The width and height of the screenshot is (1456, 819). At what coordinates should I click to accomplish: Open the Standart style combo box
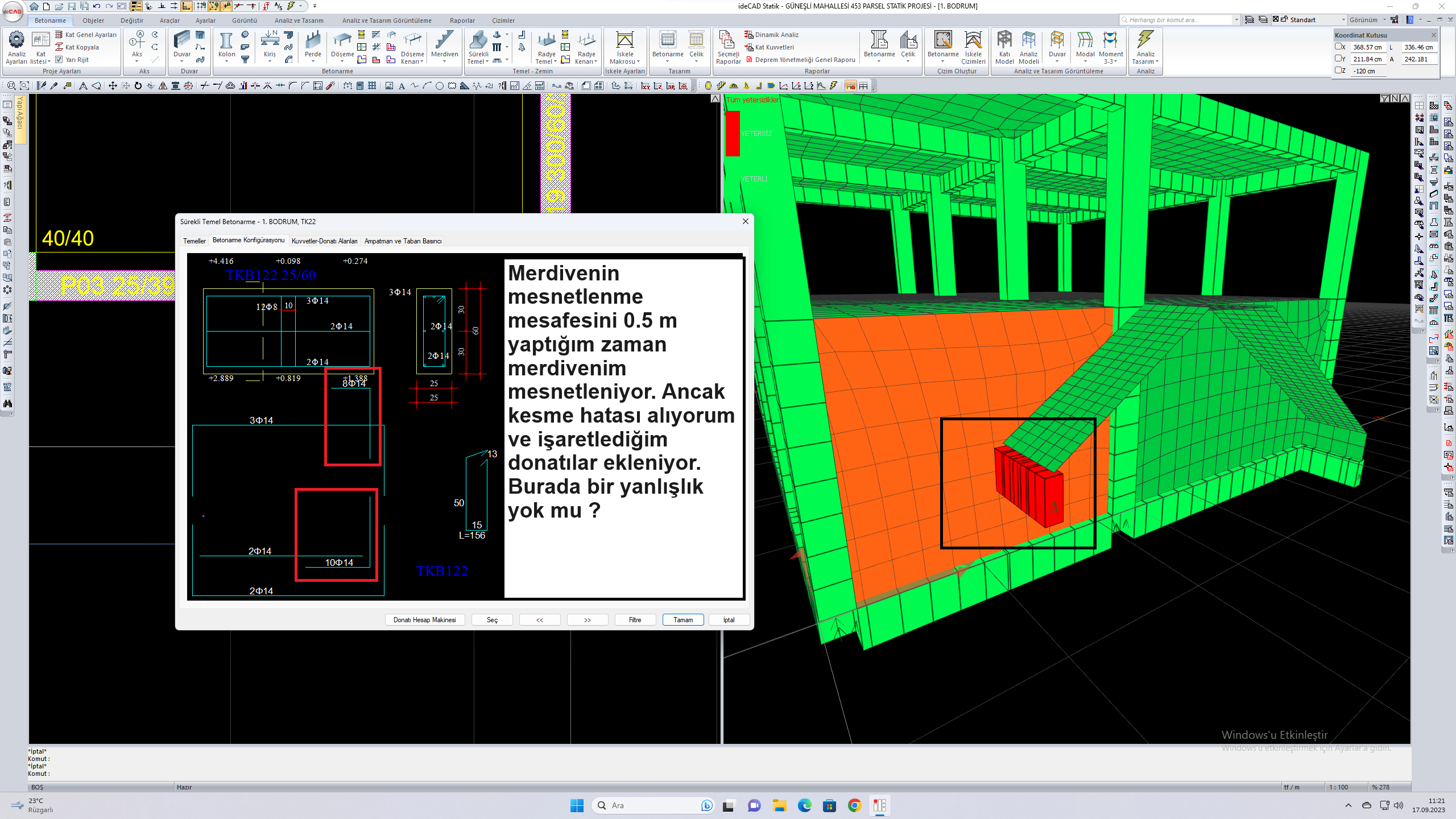(x=1310, y=19)
